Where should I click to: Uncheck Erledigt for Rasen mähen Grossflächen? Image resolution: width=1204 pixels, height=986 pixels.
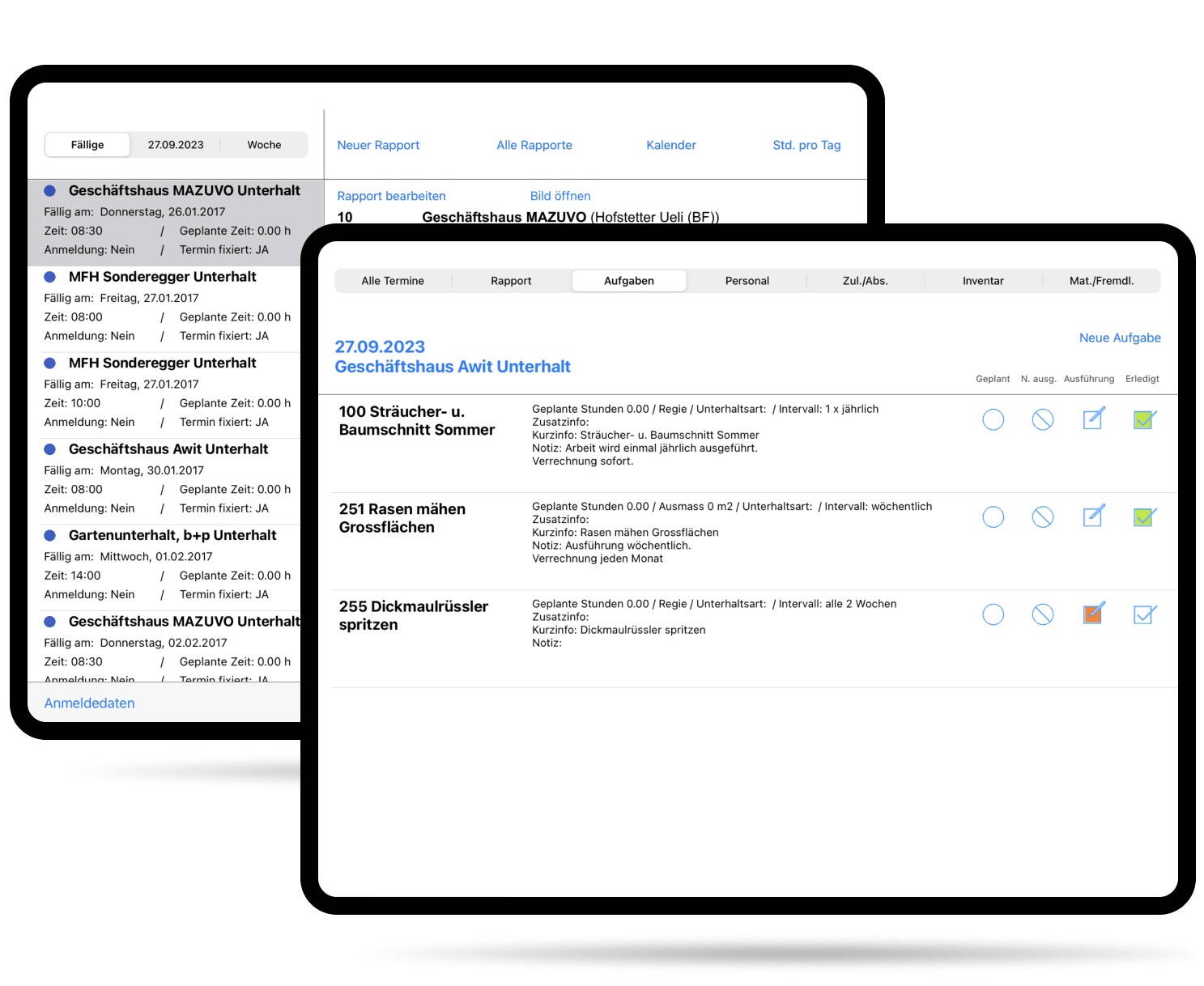[x=1144, y=516]
